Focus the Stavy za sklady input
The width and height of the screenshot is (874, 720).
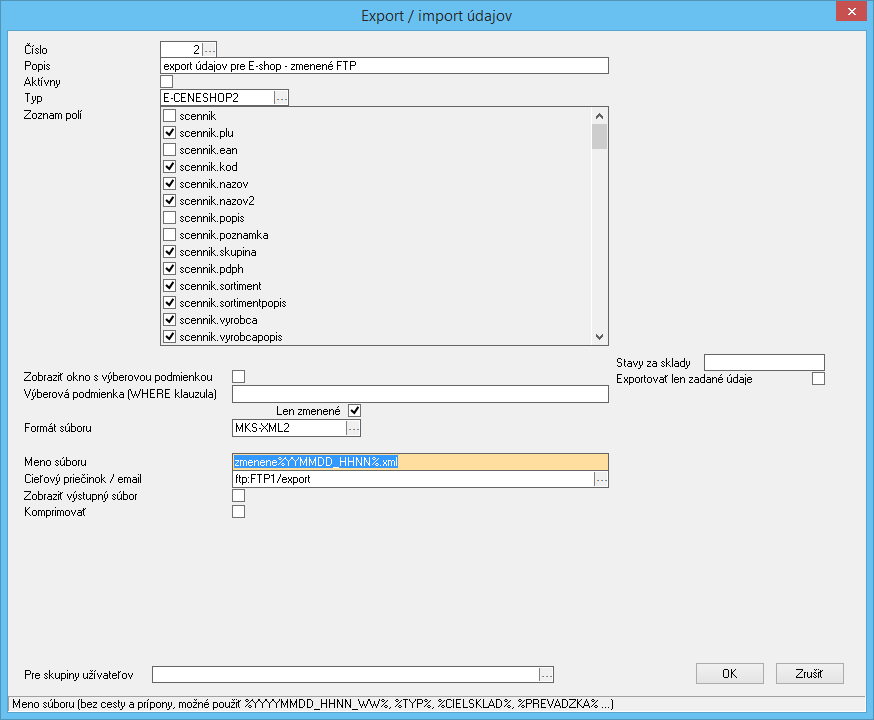coord(764,362)
